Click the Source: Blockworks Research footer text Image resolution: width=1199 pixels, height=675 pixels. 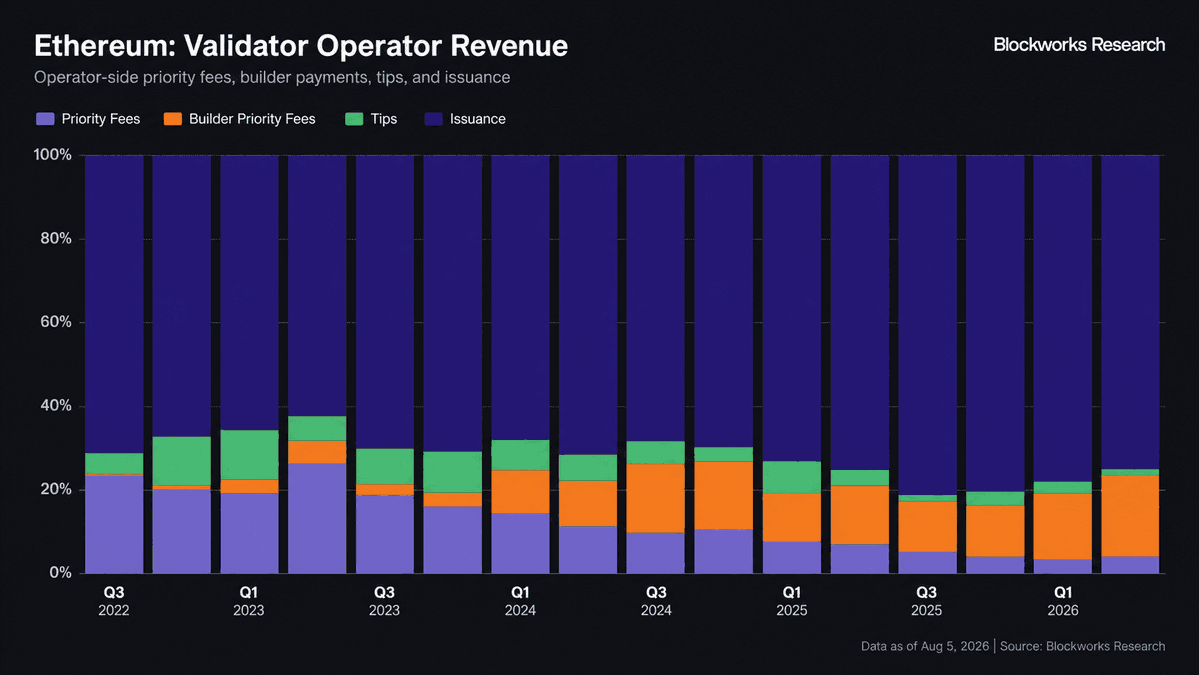pyautogui.click(x=1082, y=646)
